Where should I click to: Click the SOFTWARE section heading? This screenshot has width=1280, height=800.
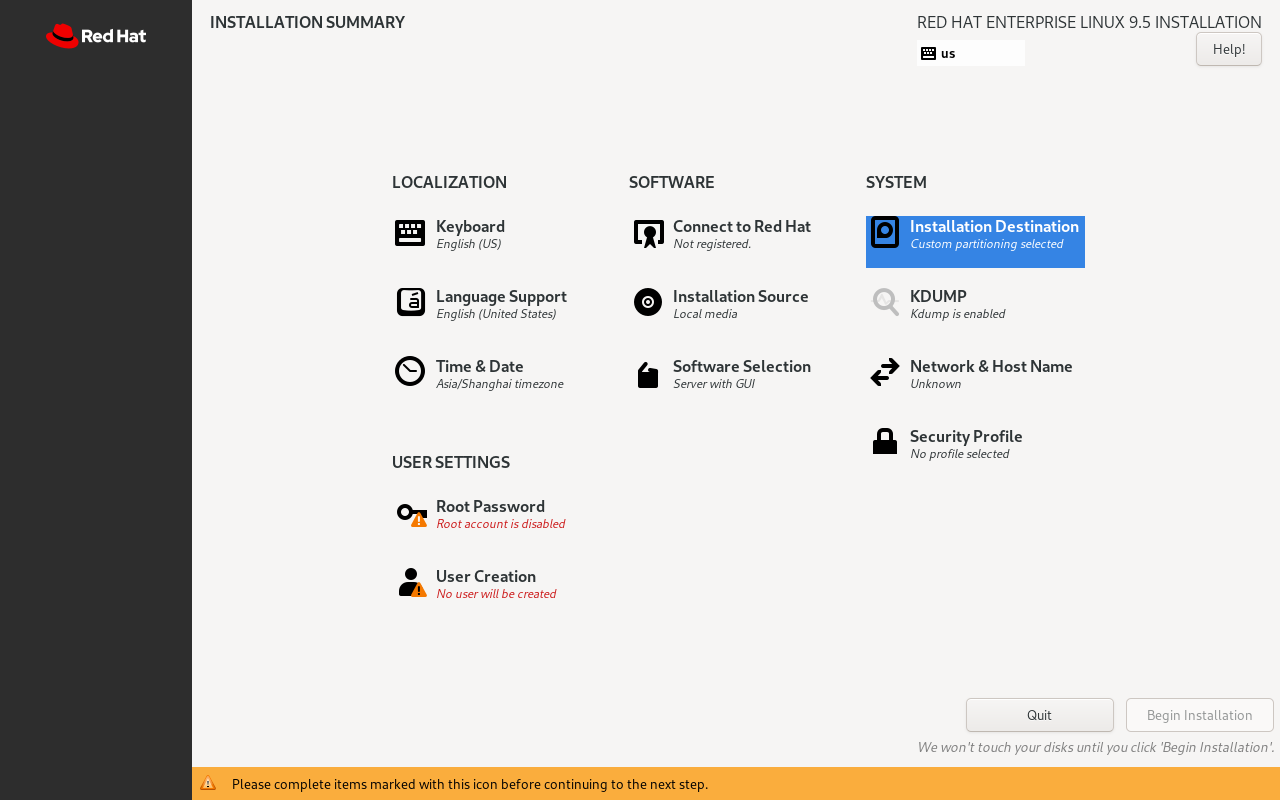pos(671,182)
